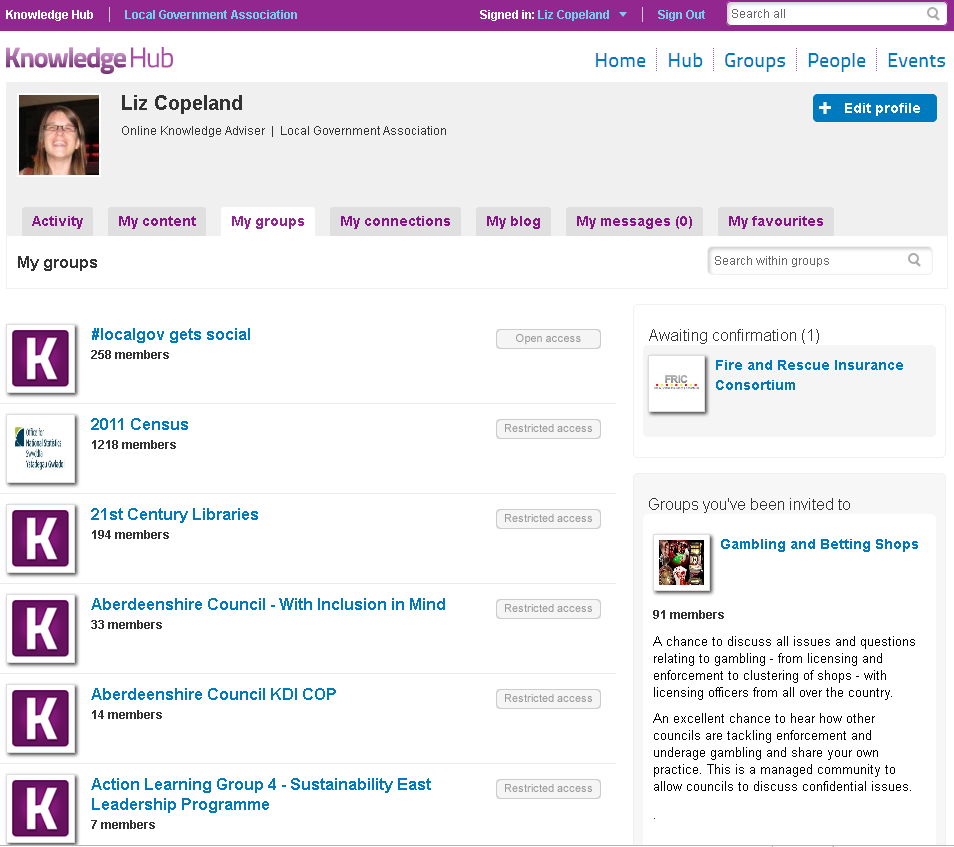Open Groups in main navigation
Viewport: 954px width, 847px height.
[754, 60]
